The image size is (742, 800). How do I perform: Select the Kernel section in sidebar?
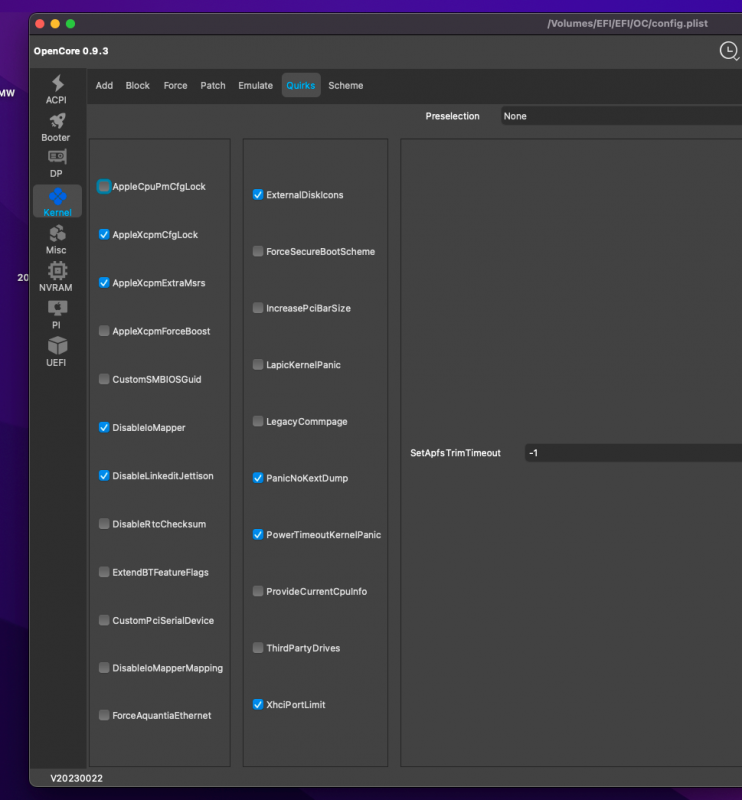57,201
